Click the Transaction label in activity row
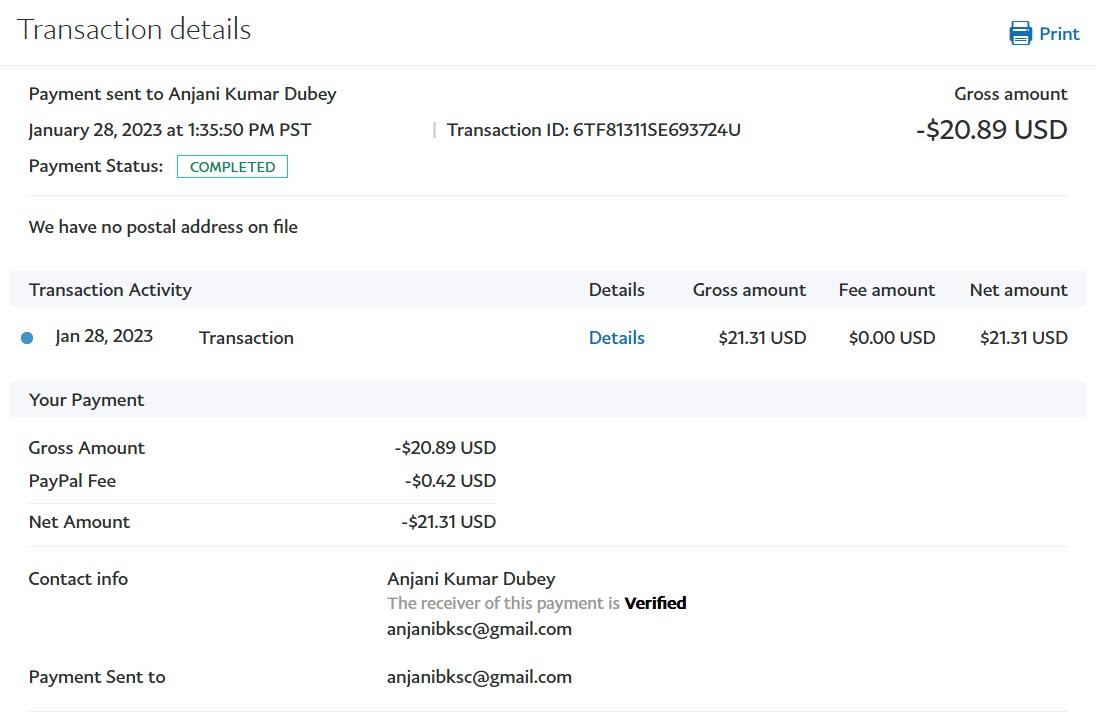Screen dimensions: 1096x717 tap(246, 338)
